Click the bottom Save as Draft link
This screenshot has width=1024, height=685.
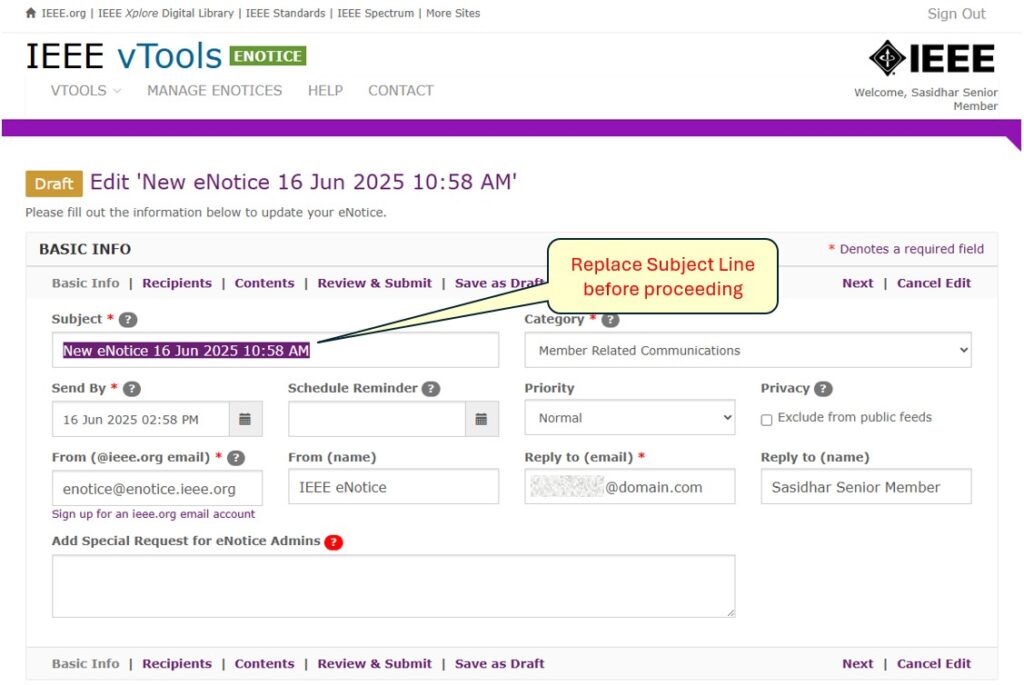pos(500,664)
